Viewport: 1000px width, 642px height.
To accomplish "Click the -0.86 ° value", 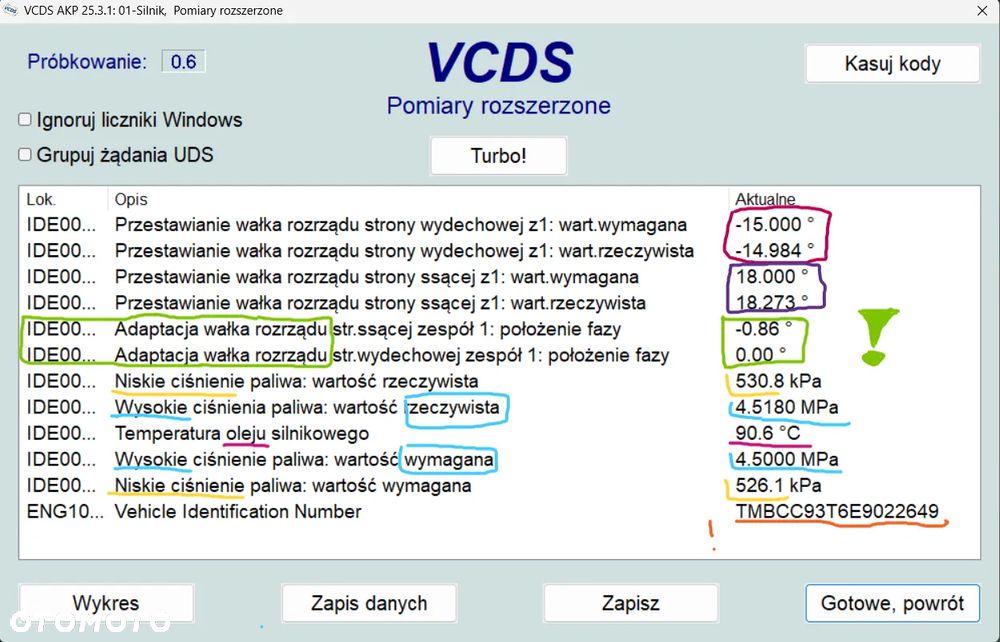I will [763, 329].
